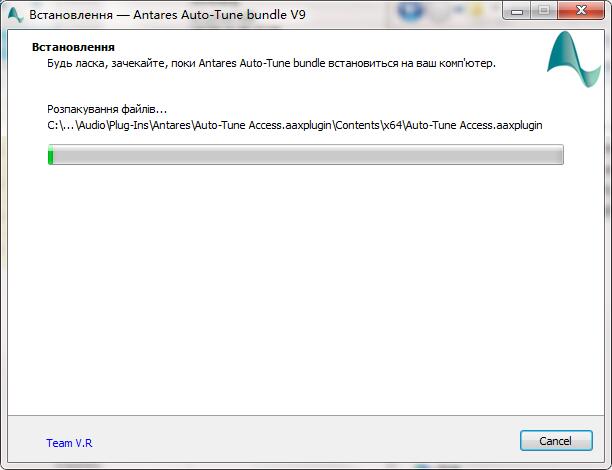Click the Antares logo in the header

[574, 59]
